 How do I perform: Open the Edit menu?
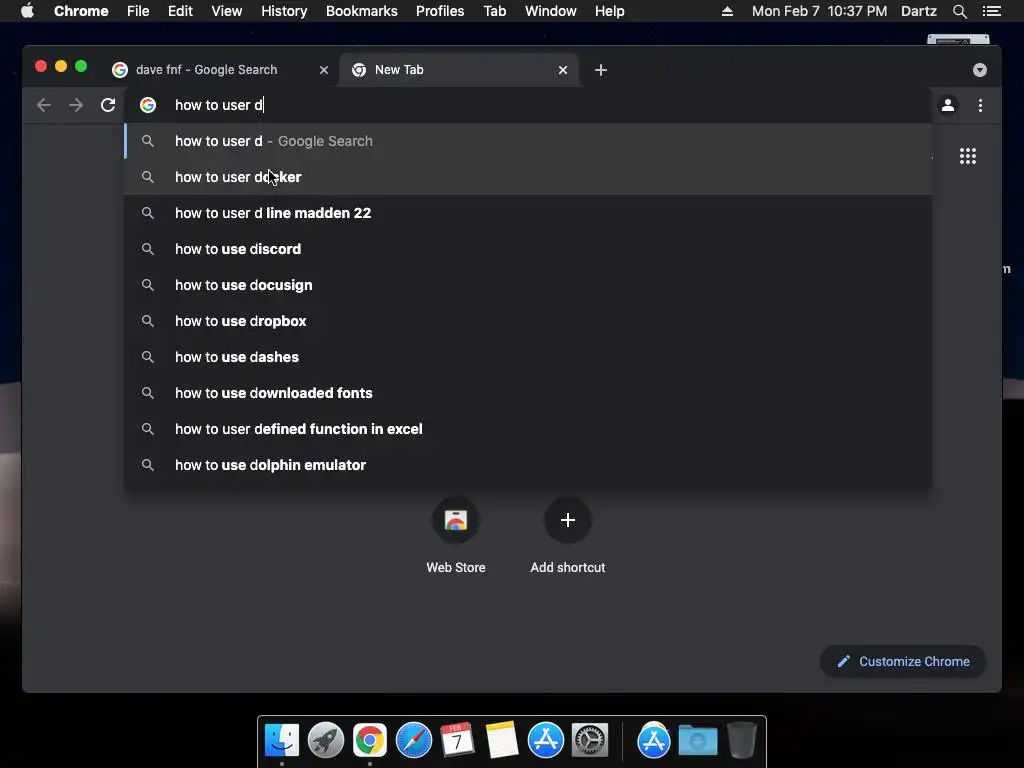tap(180, 11)
